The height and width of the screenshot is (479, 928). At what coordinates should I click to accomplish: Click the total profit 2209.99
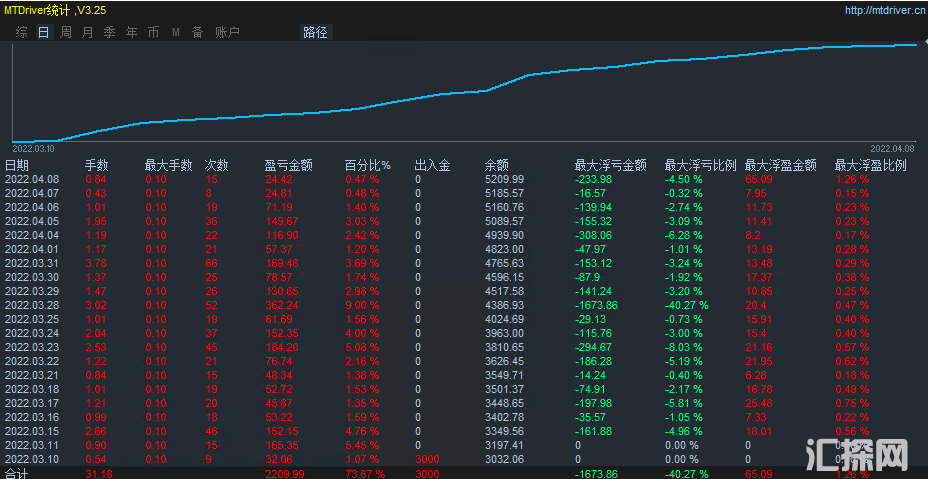[283, 474]
